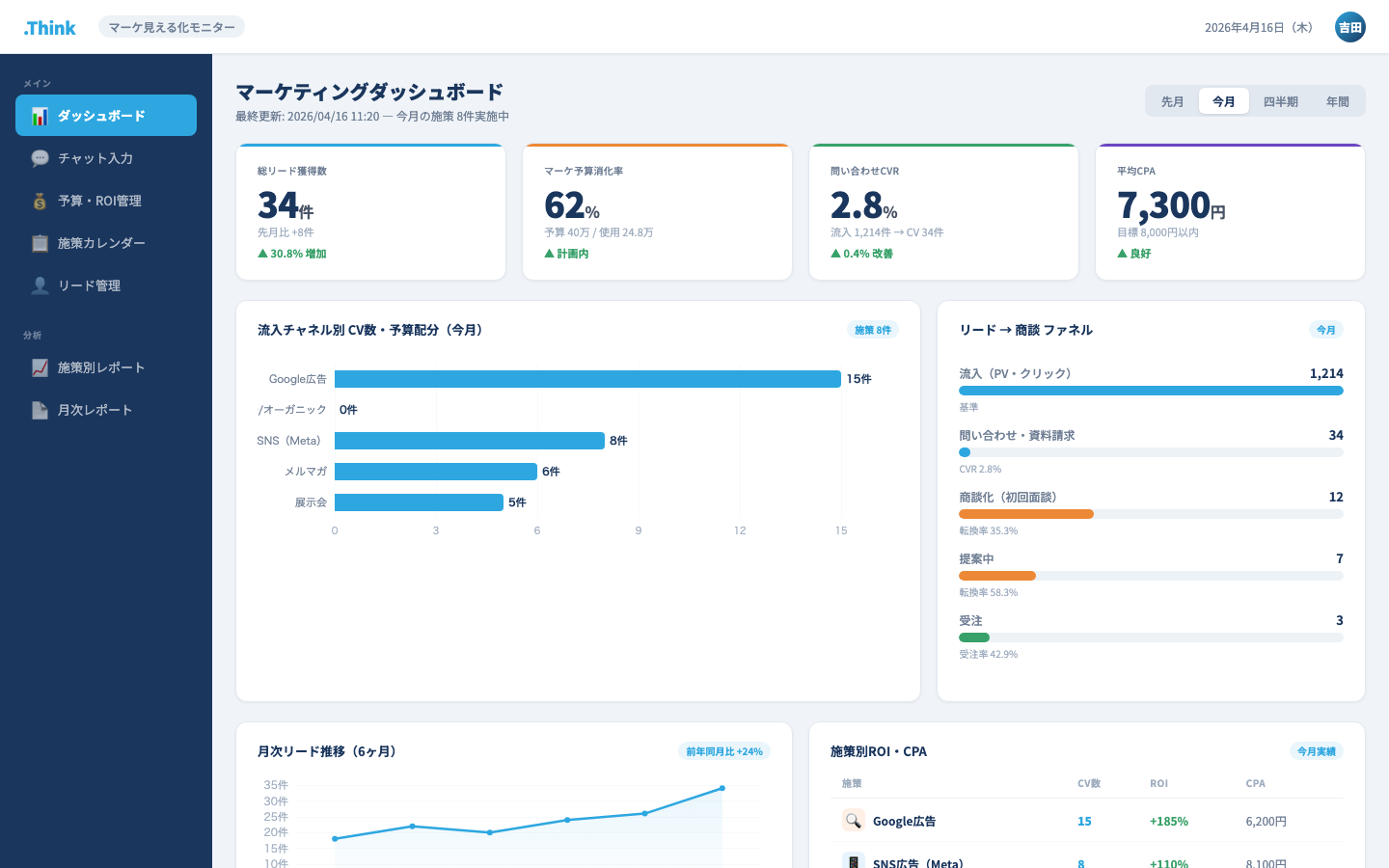Click the マーケ予算消化率 card
1389x868 pixels.
click(x=657, y=212)
